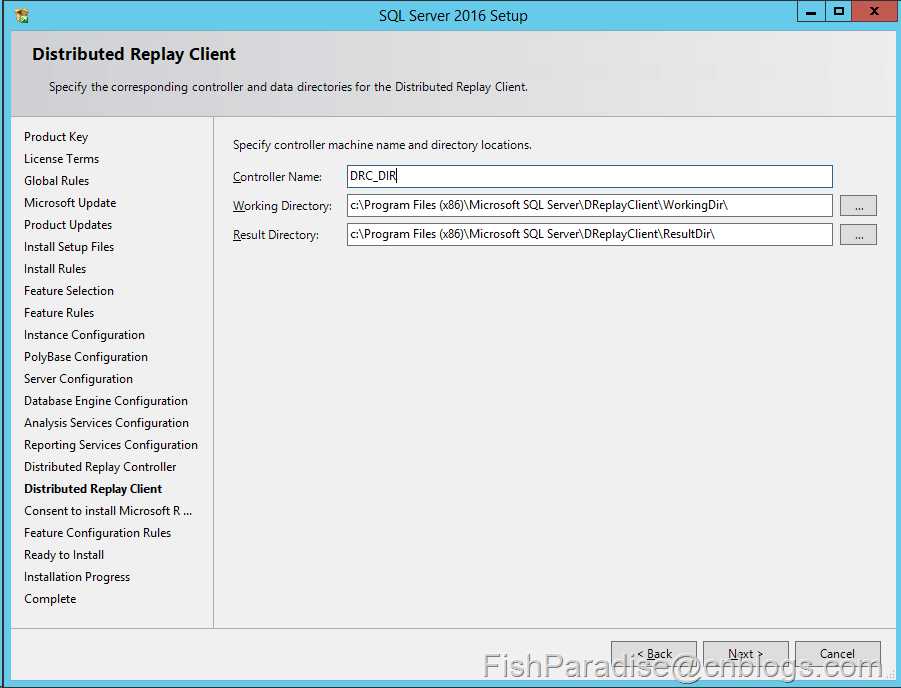Select the Installation Progress step
901x688 pixels.
(76, 576)
